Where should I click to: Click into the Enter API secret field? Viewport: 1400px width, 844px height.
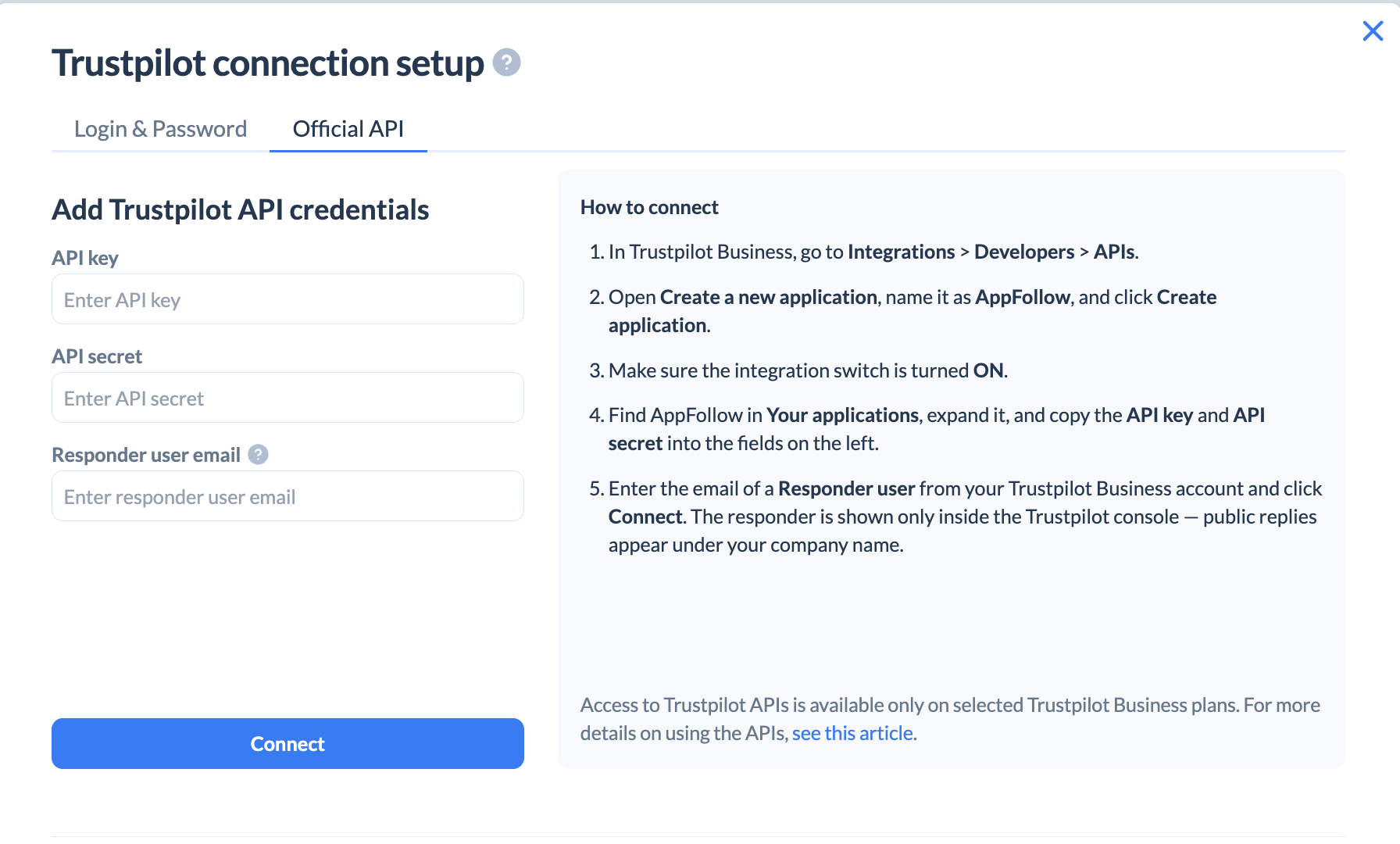click(287, 398)
